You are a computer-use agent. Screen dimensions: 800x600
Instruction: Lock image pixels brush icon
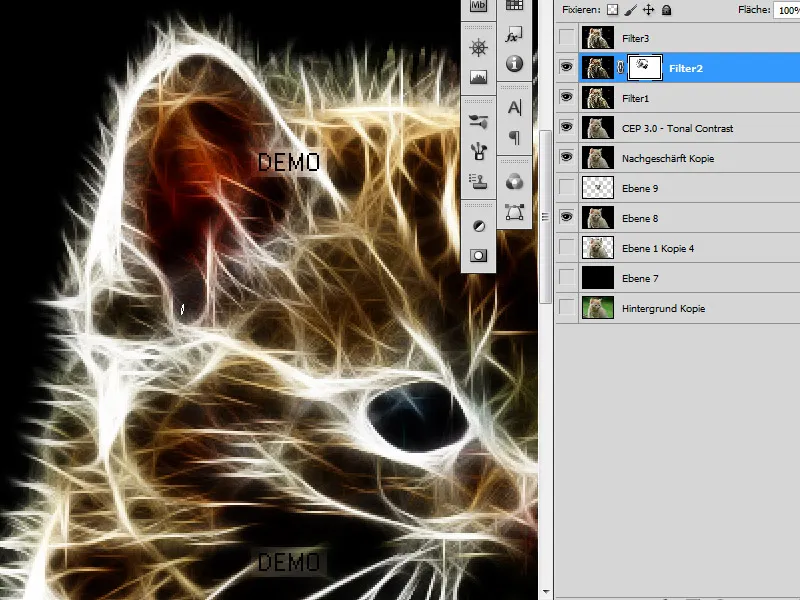click(631, 10)
